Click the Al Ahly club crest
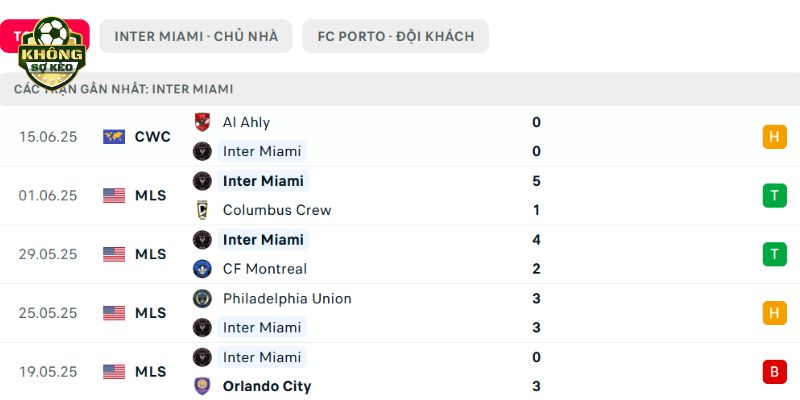 point(202,122)
